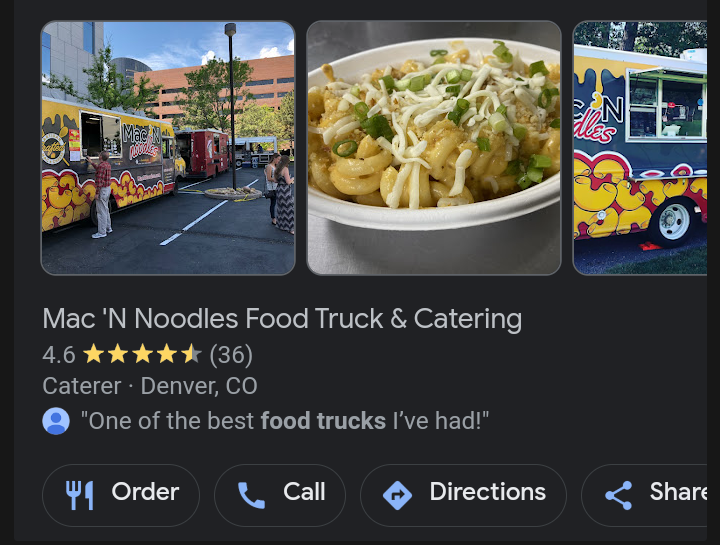Click the bold "food trucks" review snippet text
The height and width of the screenshot is (545, 720).
(x=323, y=421)
